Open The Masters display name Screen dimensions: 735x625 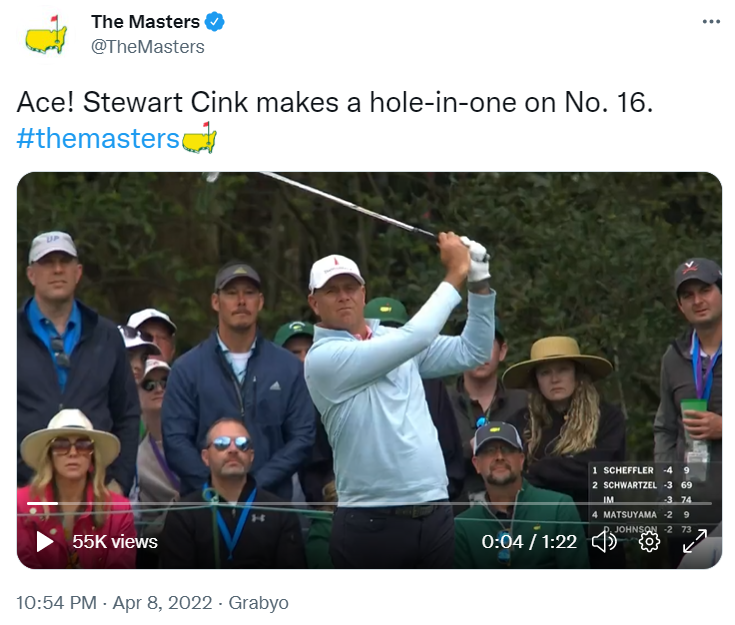145,22
